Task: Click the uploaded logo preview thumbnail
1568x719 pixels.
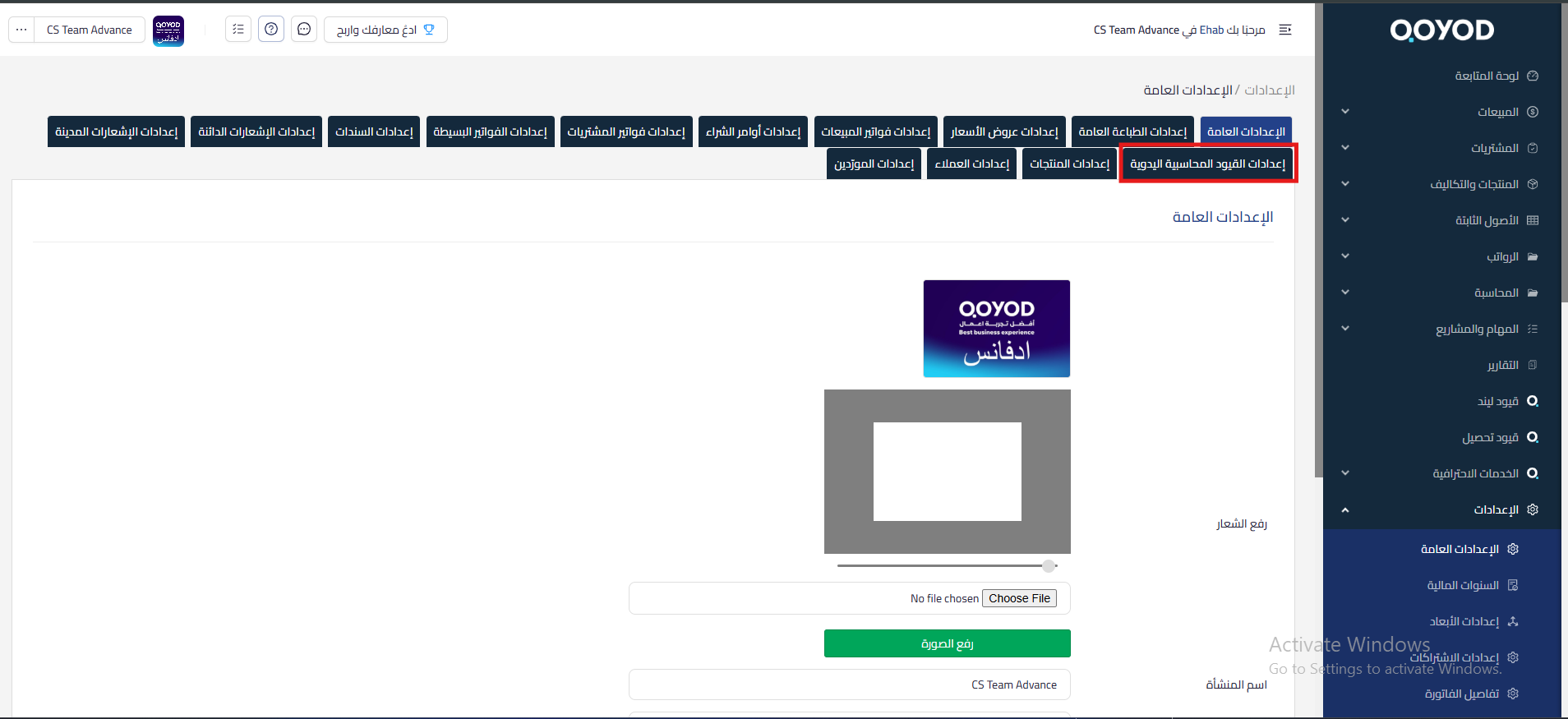Action: [x=997, y=329]
